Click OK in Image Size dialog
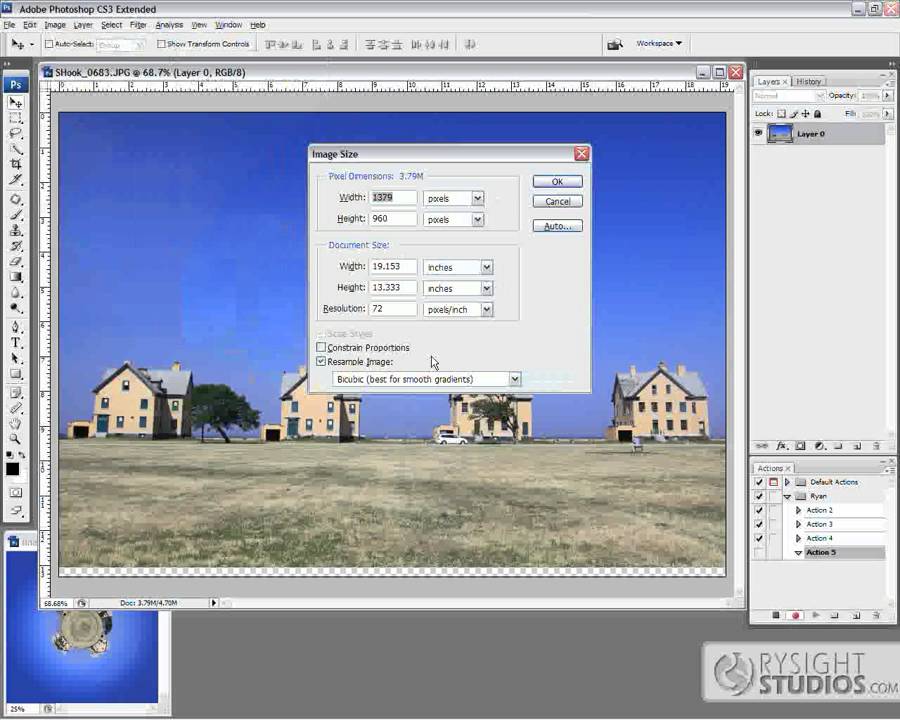Image resolution: width=900 pixels, height=720 pixels. point(557,181)
